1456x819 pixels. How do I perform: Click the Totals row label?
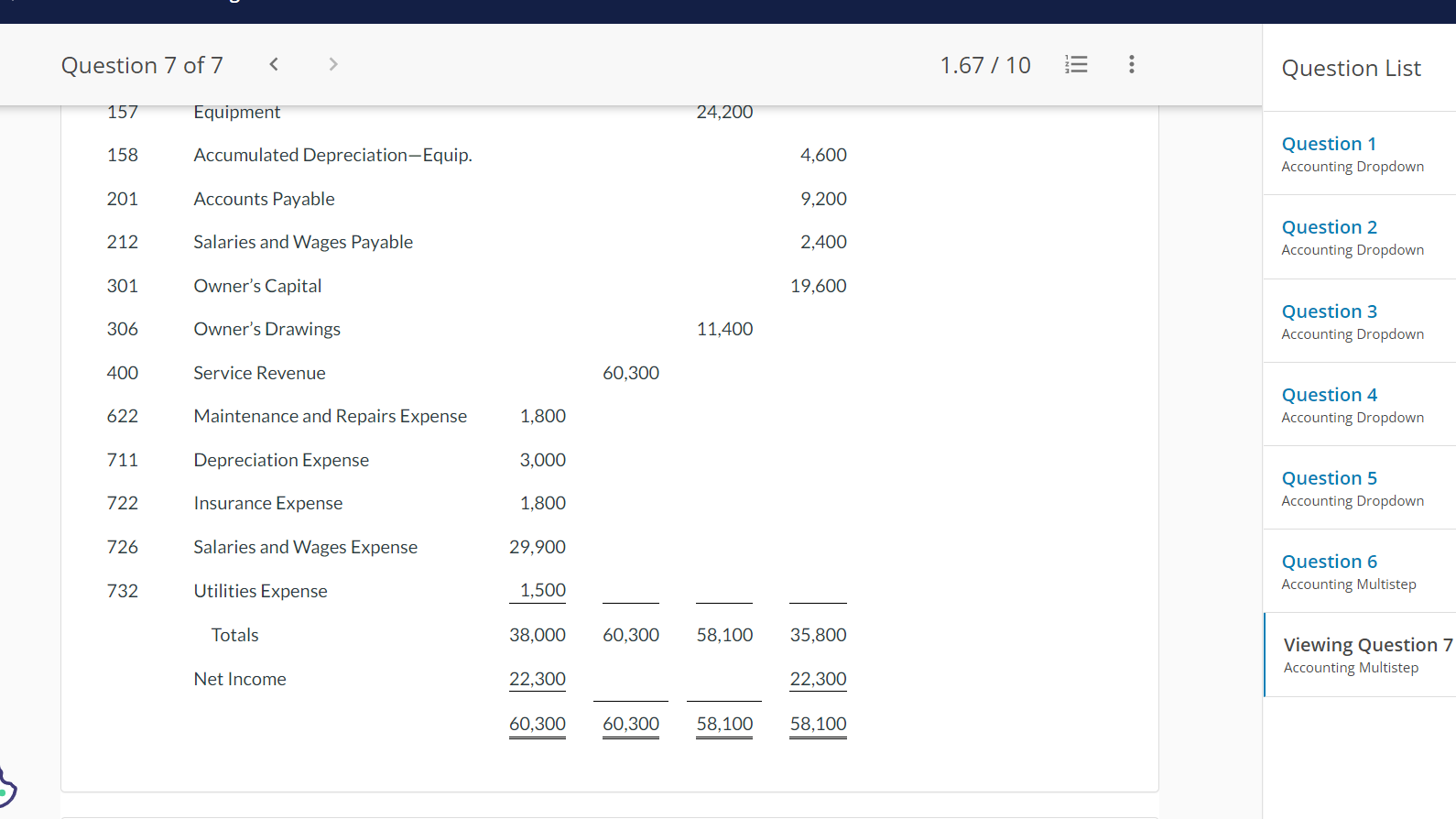[234, 635]
